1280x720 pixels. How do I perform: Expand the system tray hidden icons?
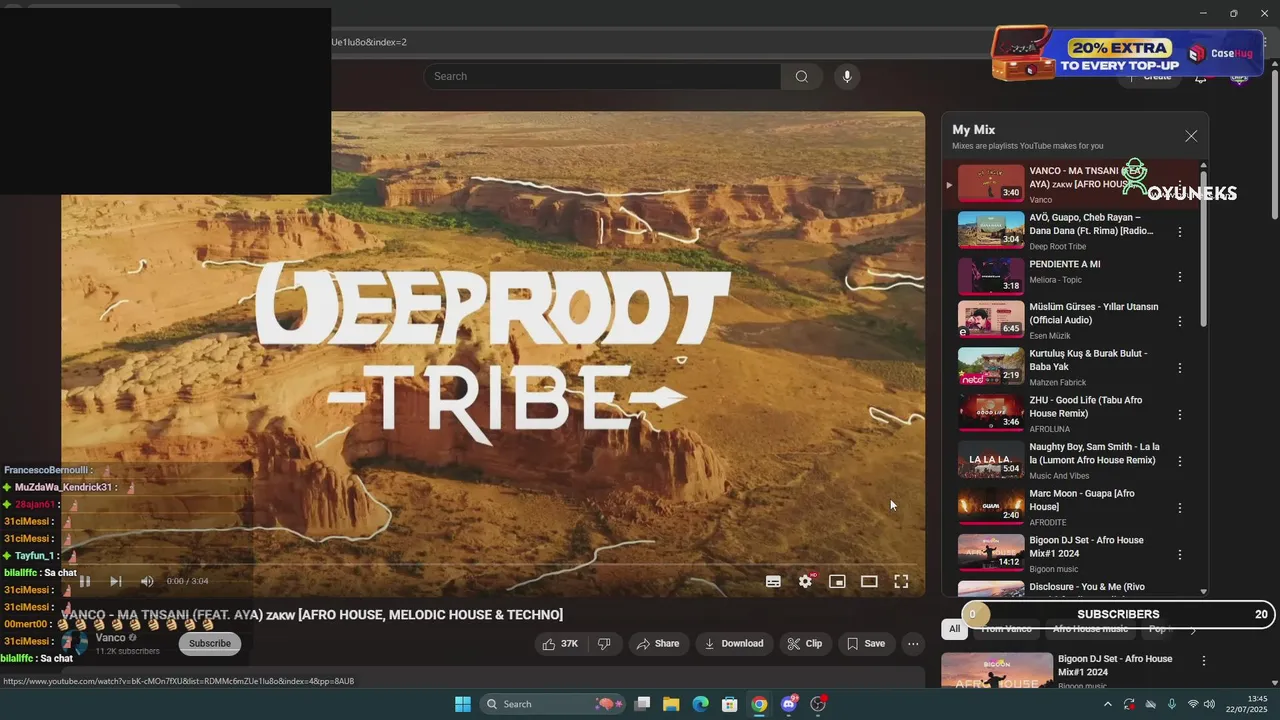point(1108,704)
